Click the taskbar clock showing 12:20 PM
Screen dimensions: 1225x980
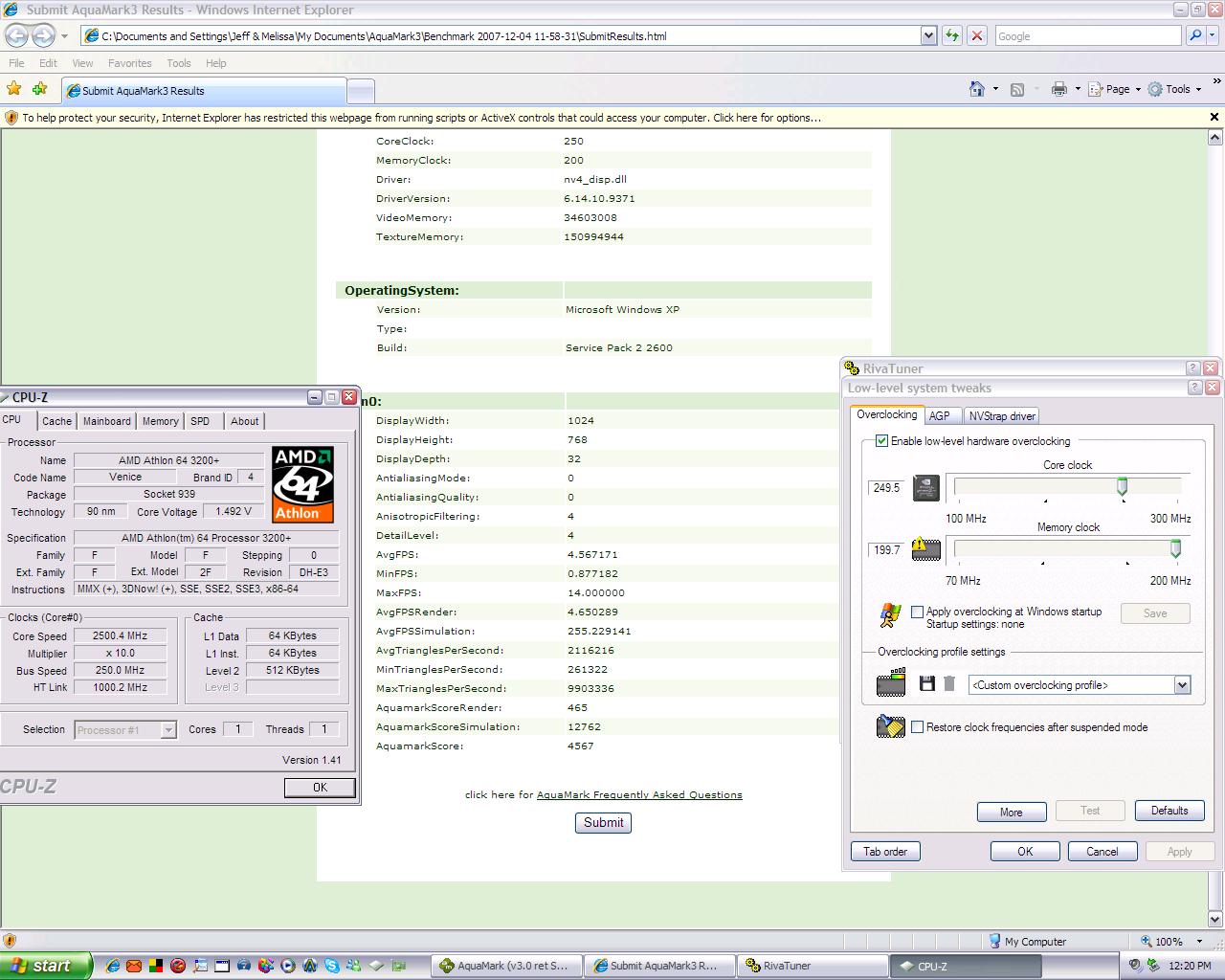pyautogui.click(x=1190, y=966)
